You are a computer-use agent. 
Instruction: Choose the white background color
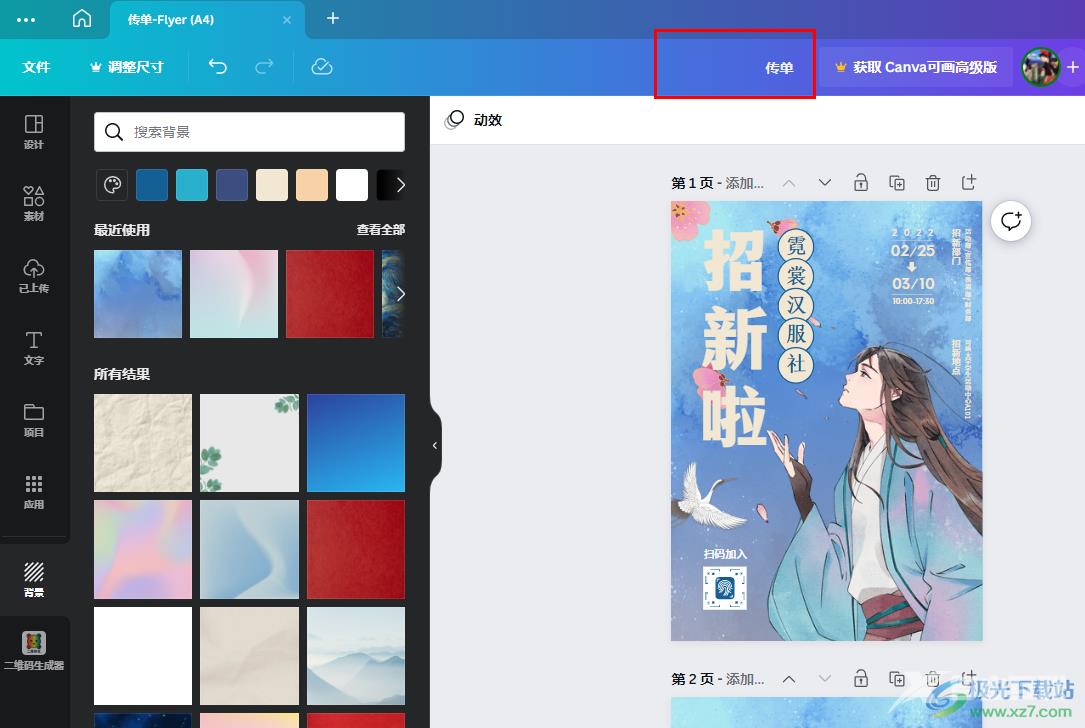click(x=352, y=185)
